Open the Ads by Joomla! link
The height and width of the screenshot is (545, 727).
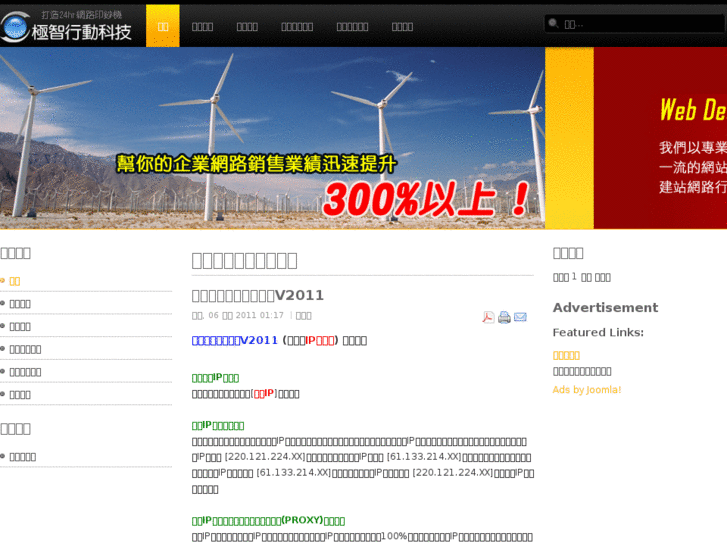coord(587,390)
